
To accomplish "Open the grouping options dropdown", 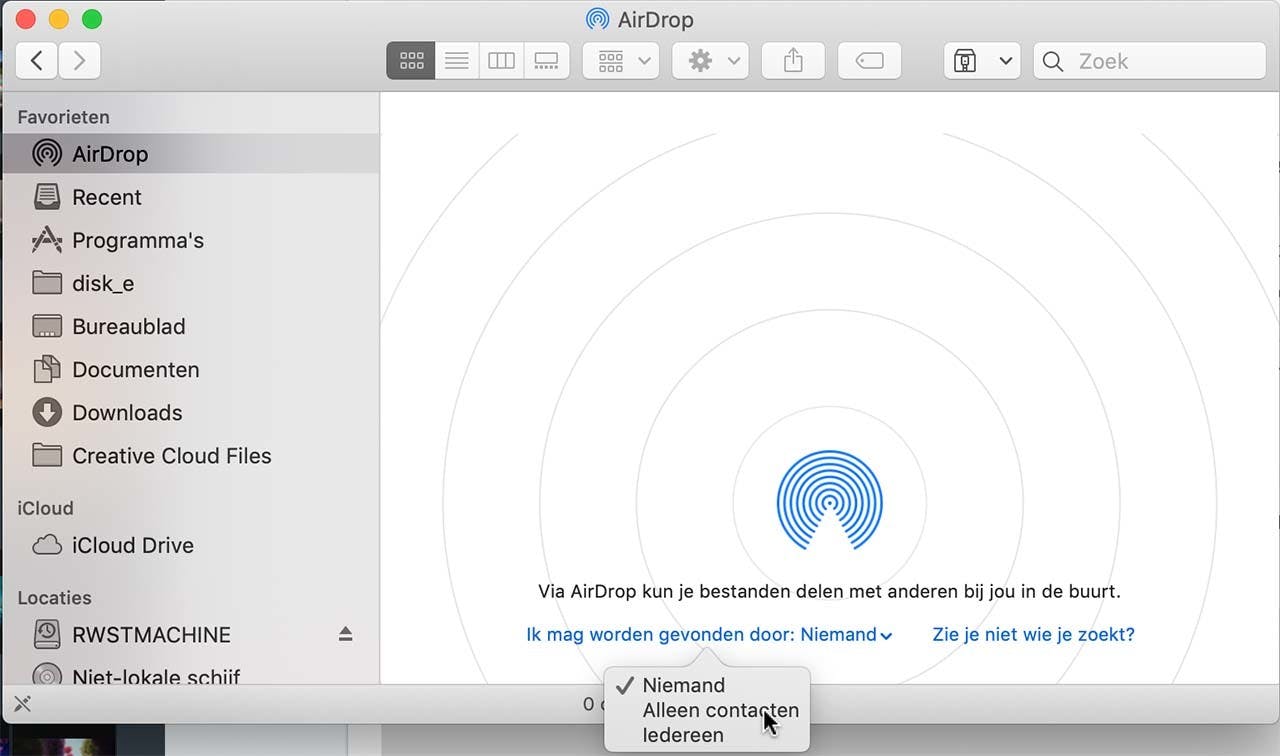I will (620, 60).
